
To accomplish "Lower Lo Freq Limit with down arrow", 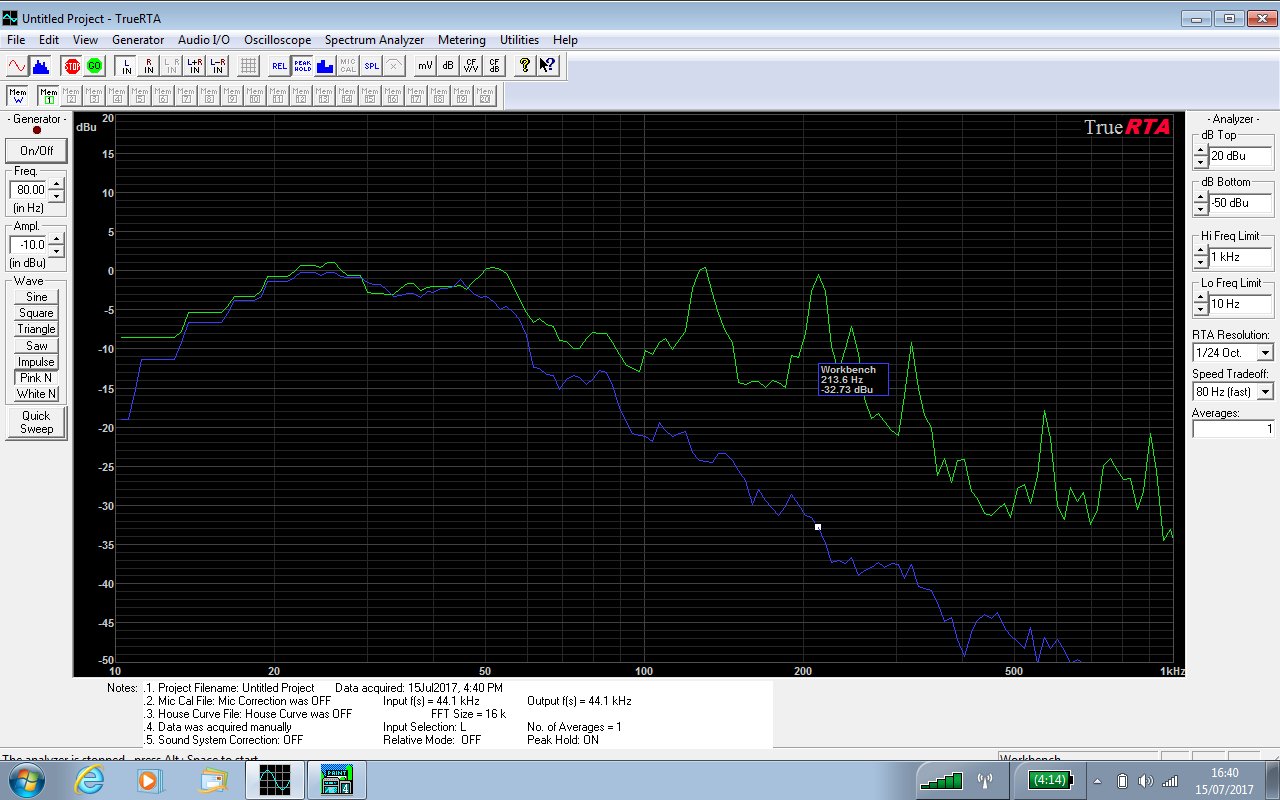I will pos(1199,309).
